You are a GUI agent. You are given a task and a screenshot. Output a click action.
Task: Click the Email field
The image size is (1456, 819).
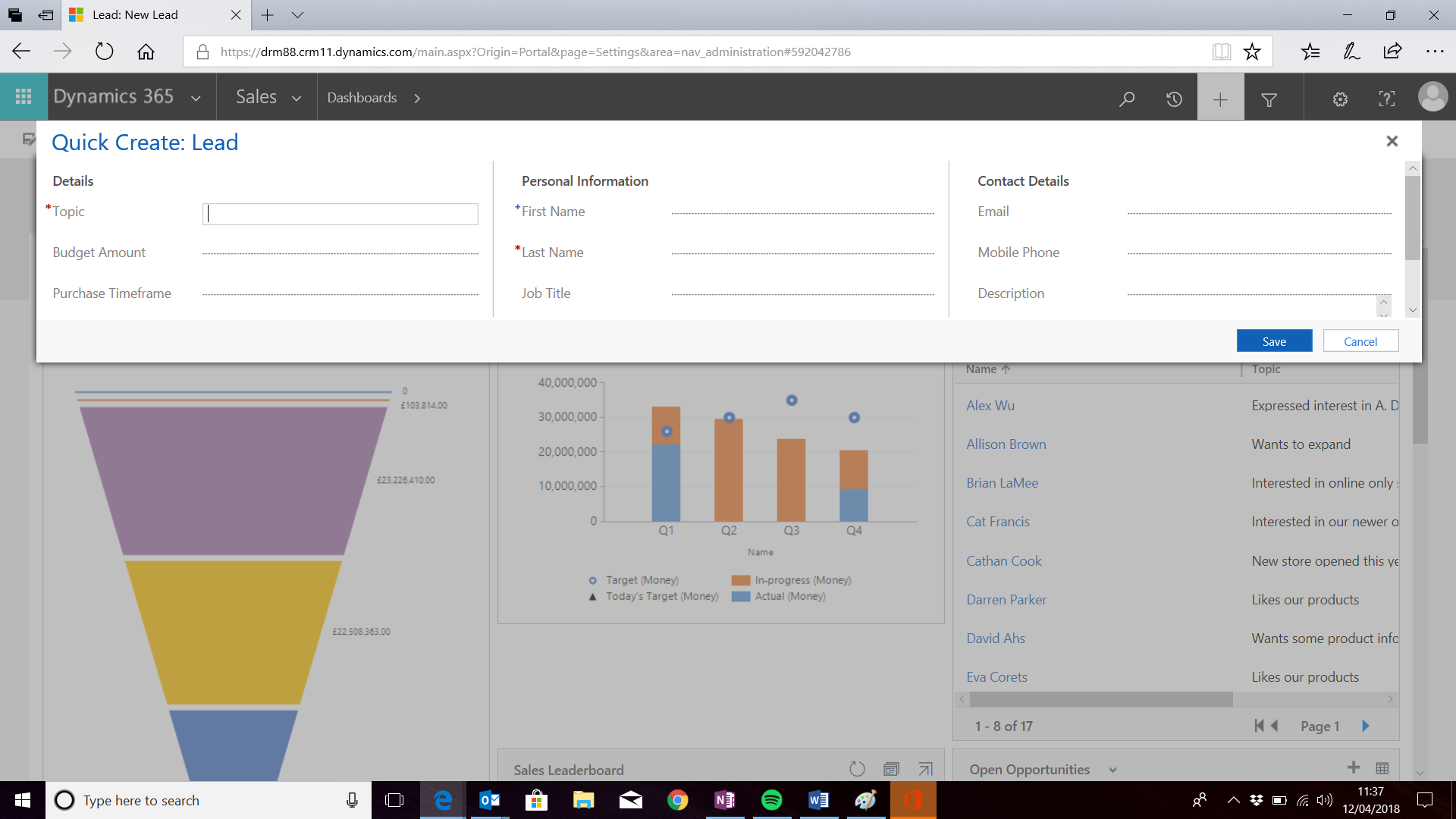[1259, 212]
